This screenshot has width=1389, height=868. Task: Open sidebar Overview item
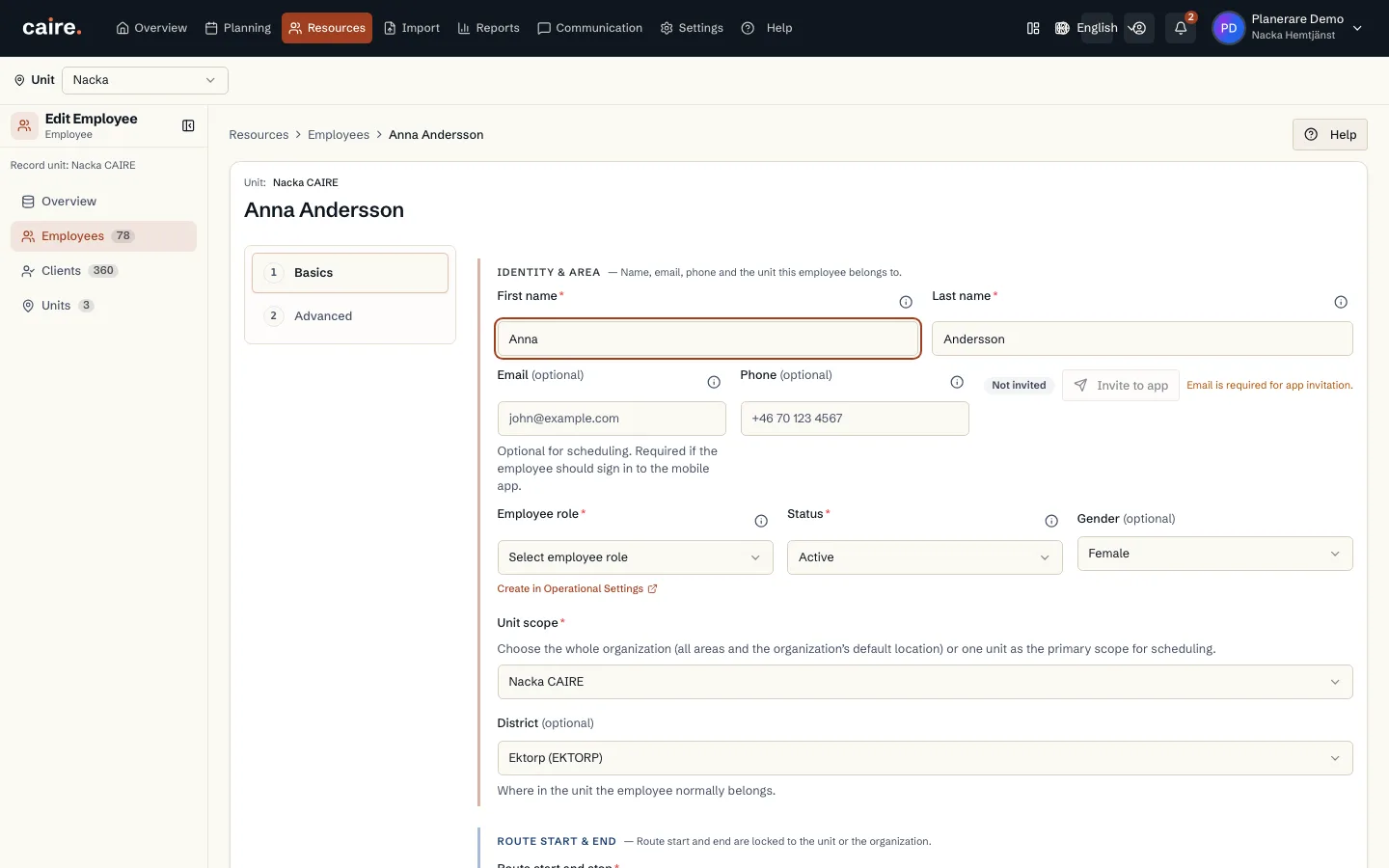click(103, 202)
